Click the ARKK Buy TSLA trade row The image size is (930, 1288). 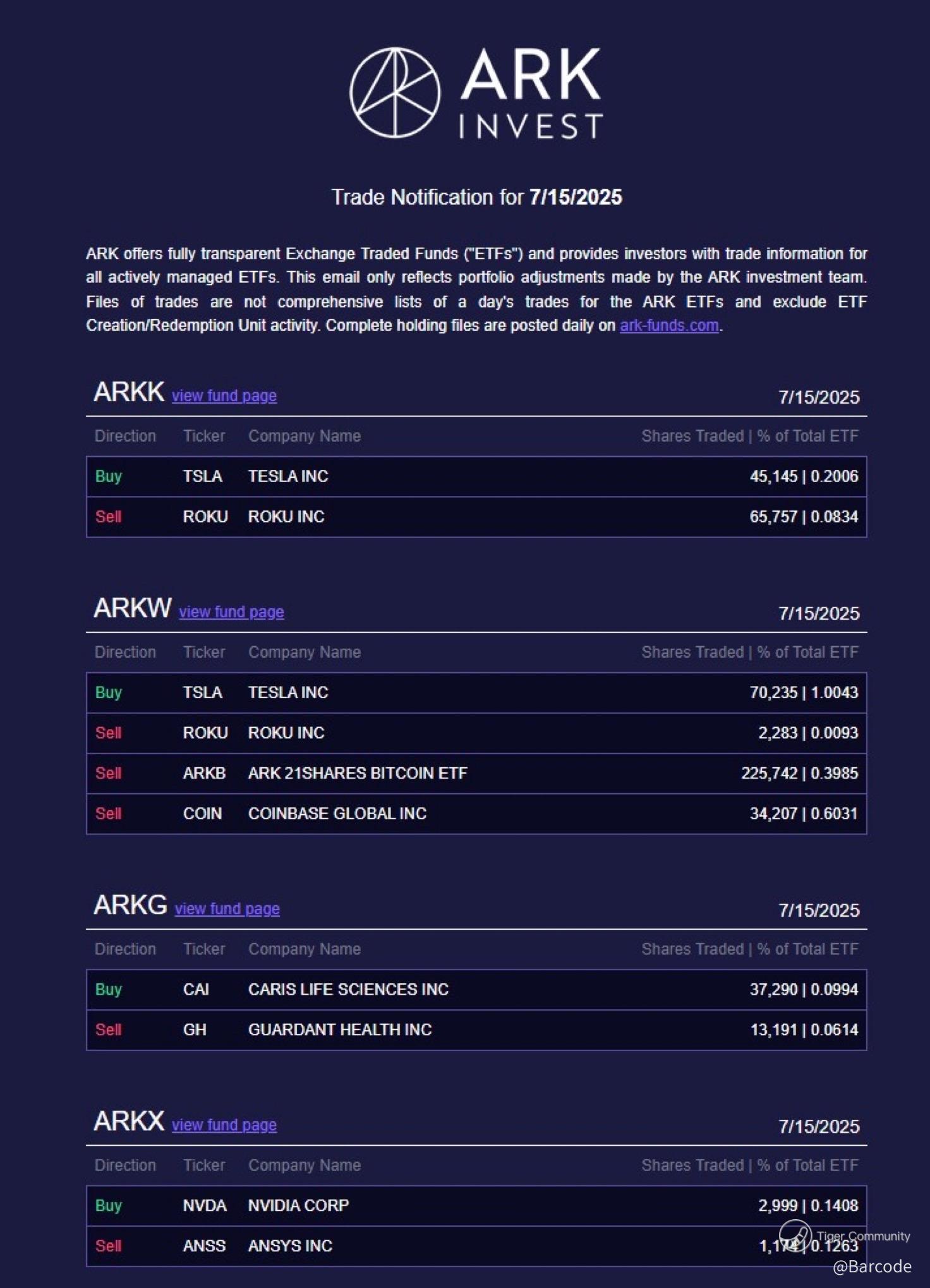click(476, 476)
